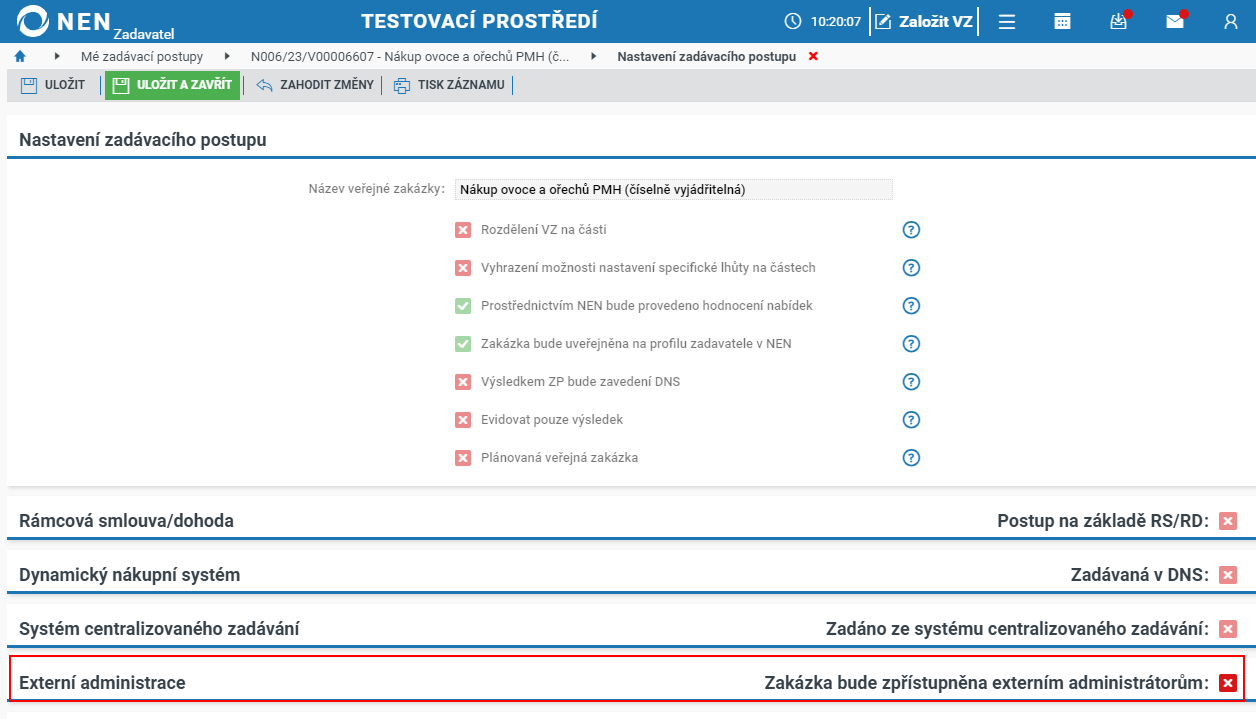The width and height of the screenshot is (1256, 719).
Task: Expand arrow before Mé zadávací postupy
Action: coord(57,57)
